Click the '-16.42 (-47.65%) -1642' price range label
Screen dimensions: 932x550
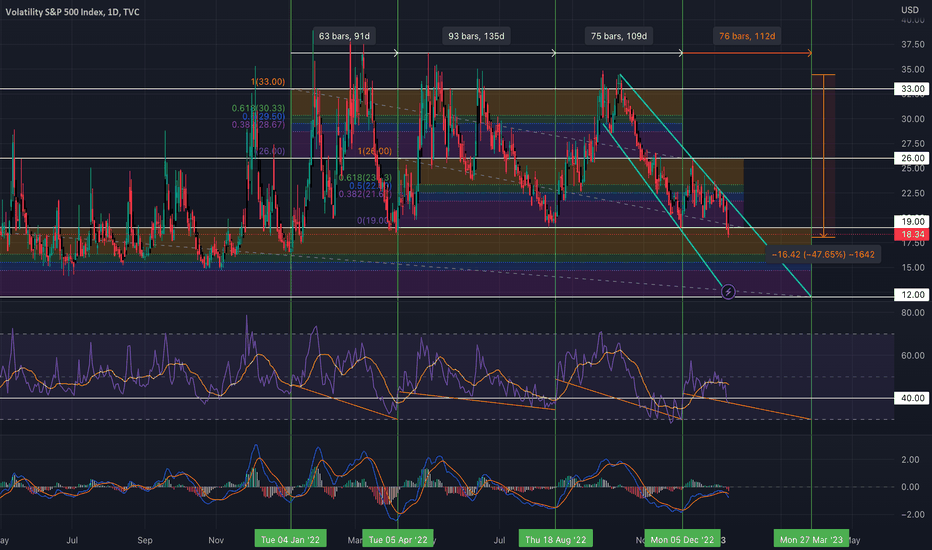pyautogui.click(x=823, y=254)
